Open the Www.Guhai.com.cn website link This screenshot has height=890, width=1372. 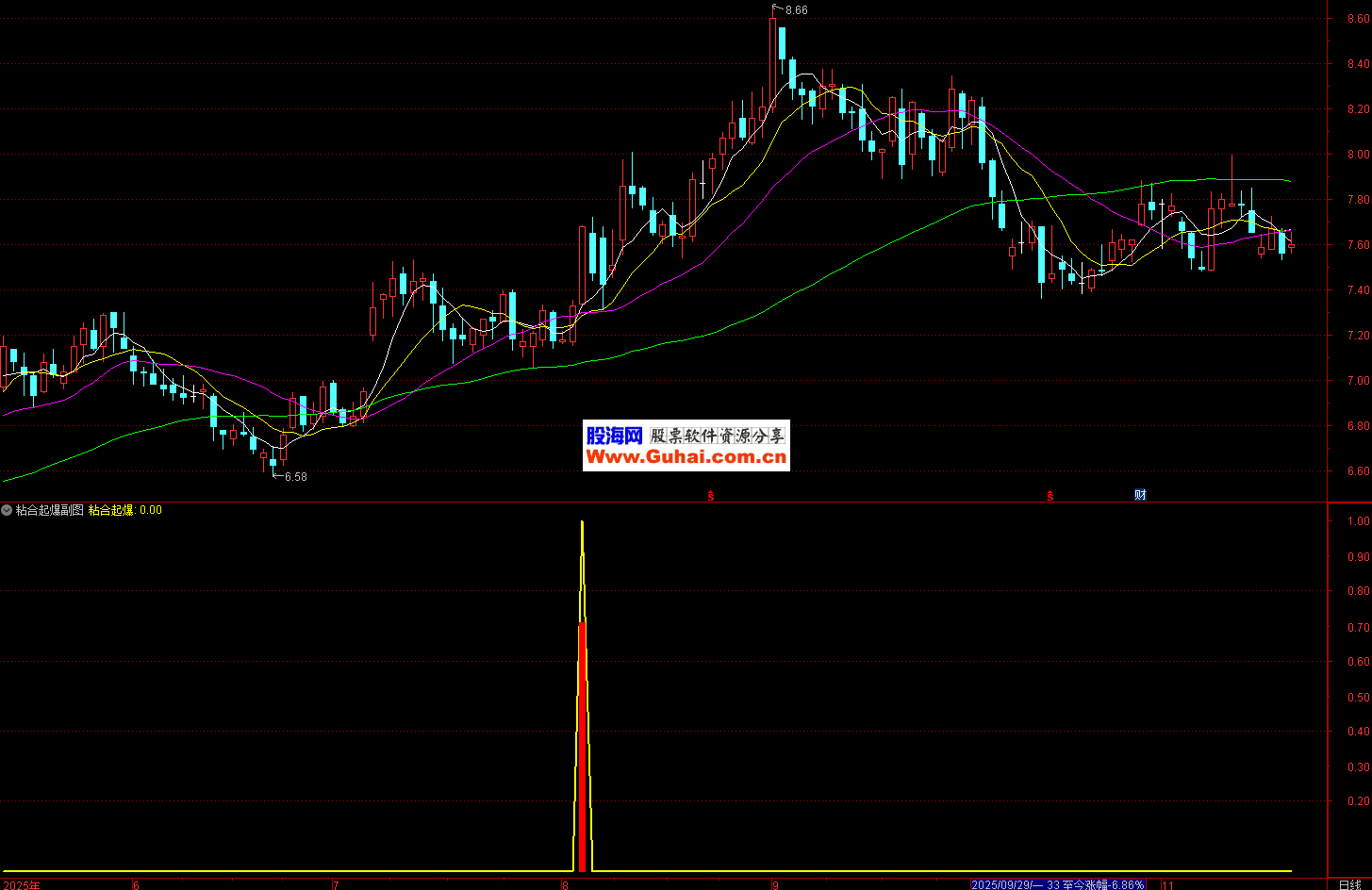pos(686,457)
